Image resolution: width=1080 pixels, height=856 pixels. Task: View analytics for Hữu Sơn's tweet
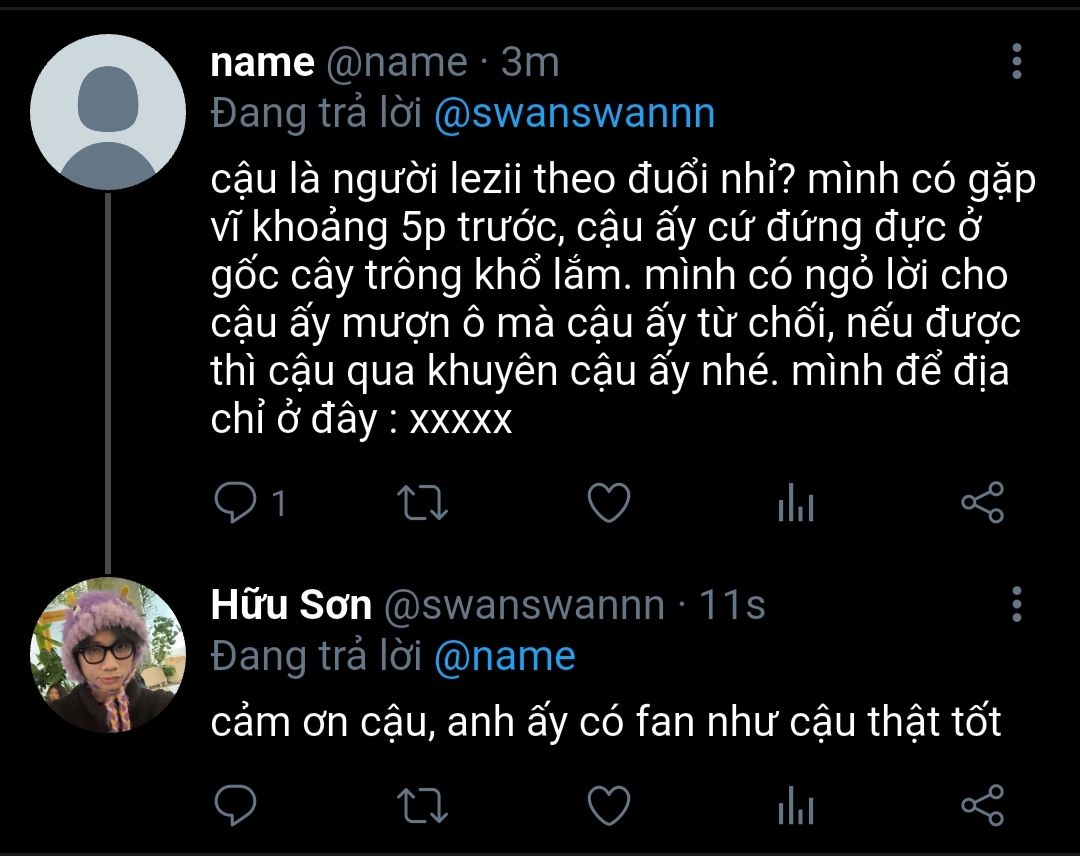(795, 807)
